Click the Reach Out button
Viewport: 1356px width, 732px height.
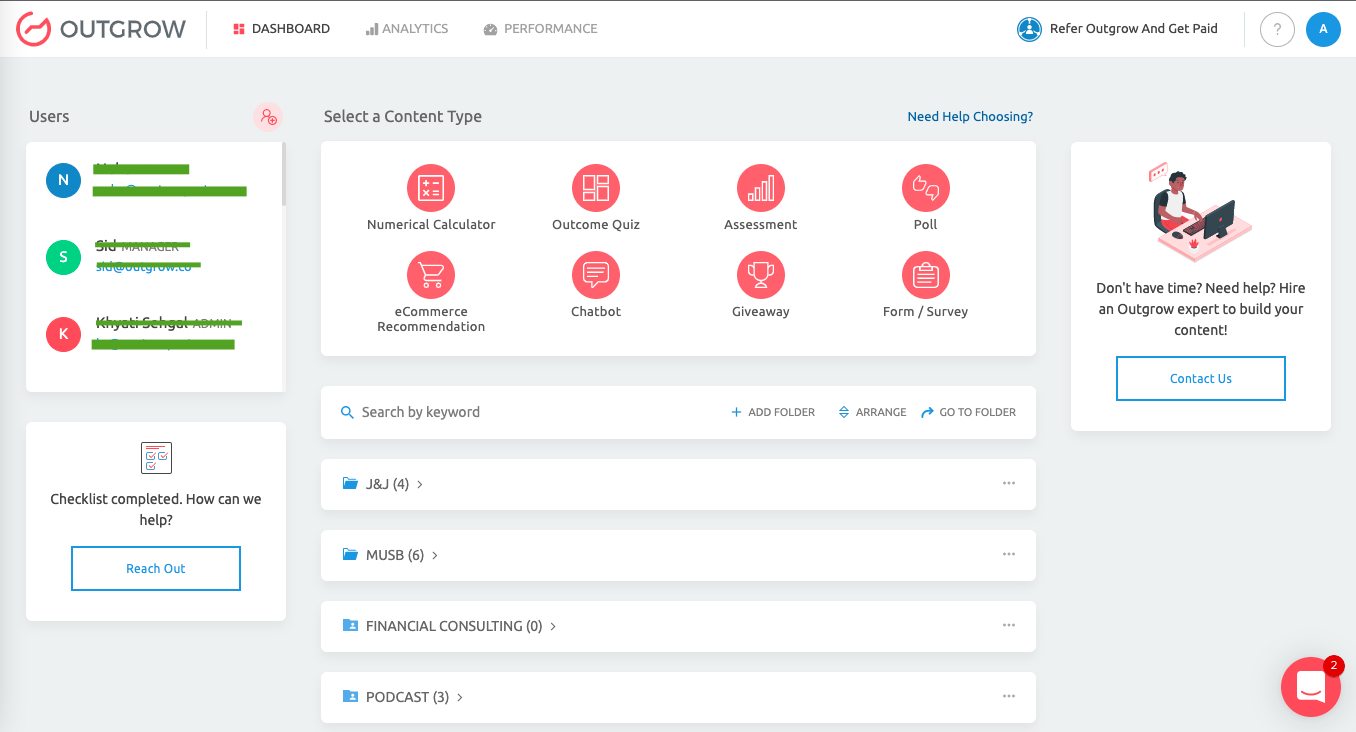pyautogui.click(x=156, y=569)
